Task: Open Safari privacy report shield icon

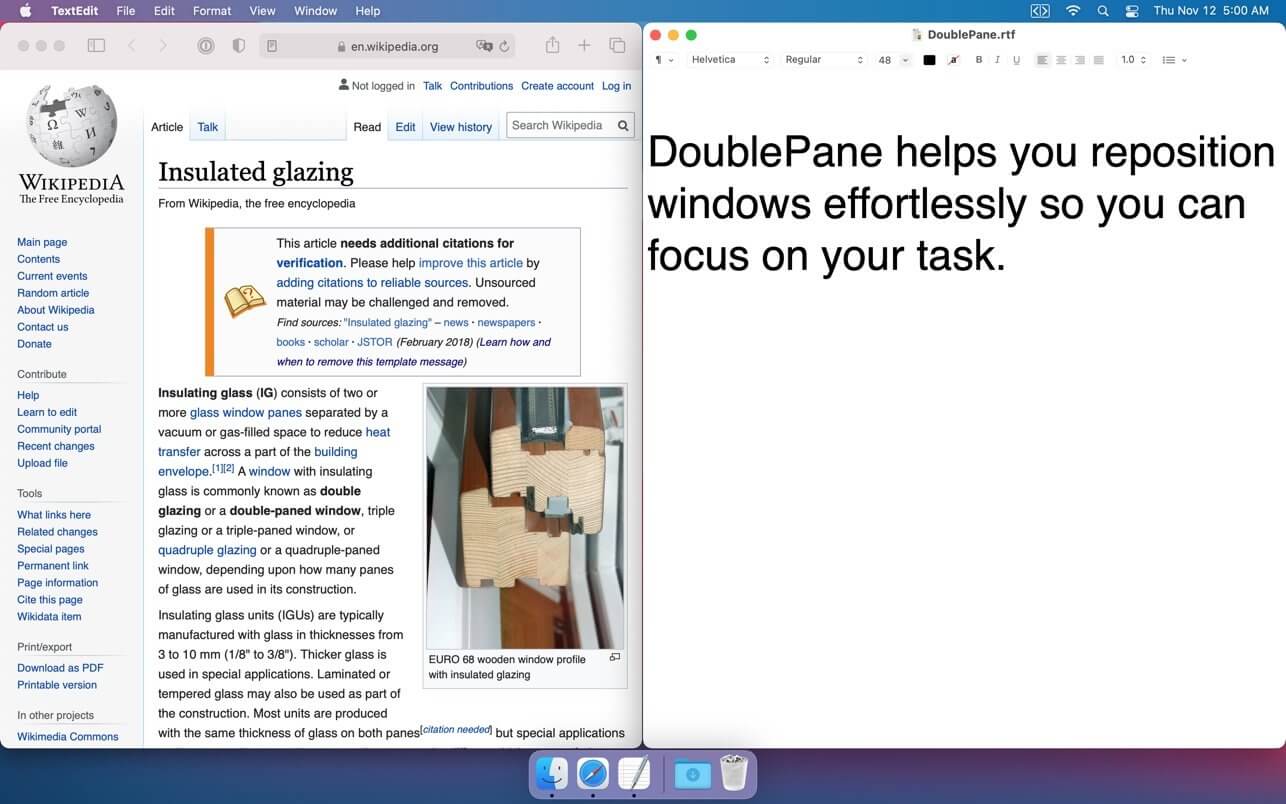Action: click(238, 46)
